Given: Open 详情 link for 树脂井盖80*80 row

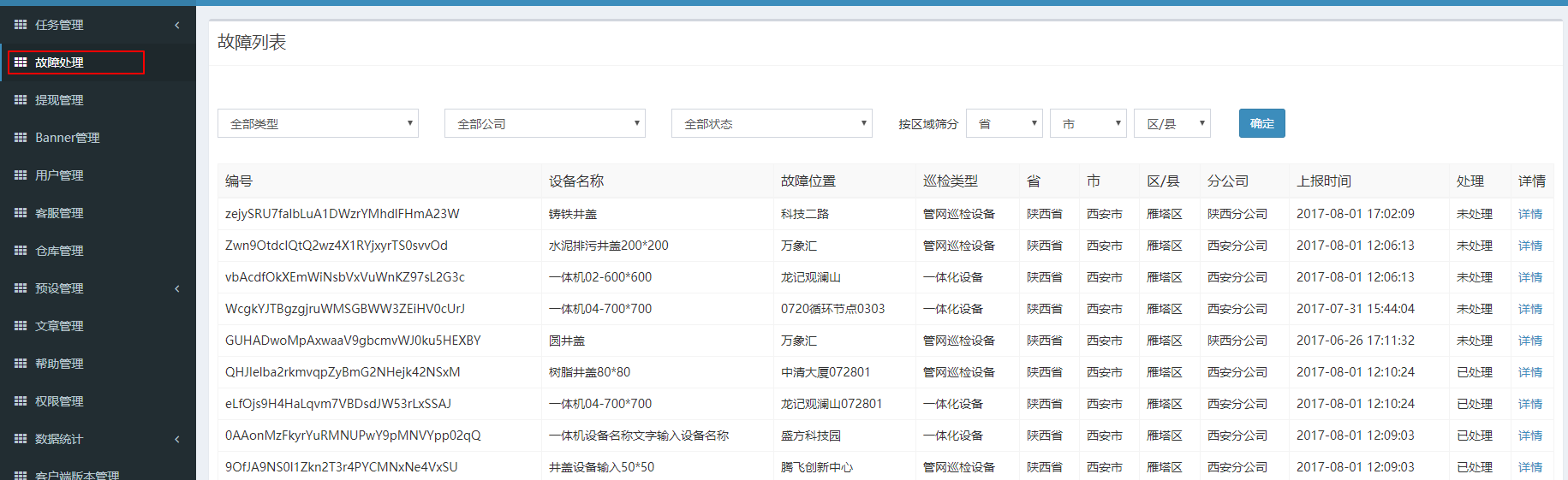Looking at the screenshot, I should click(1530, 372).
